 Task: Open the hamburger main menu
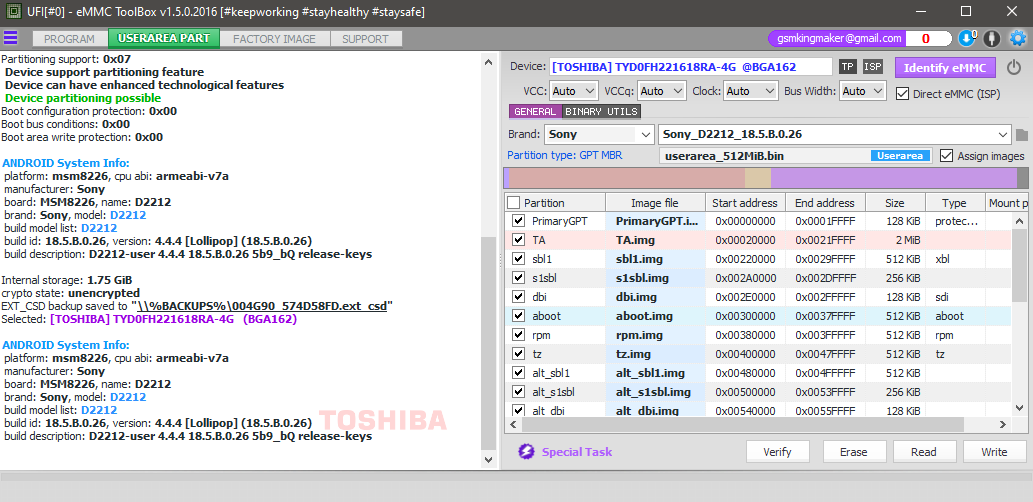11,38
